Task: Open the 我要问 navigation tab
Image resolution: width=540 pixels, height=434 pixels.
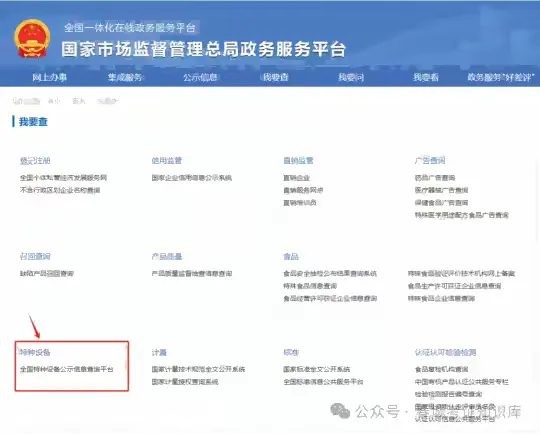Action: coord(351,77)
